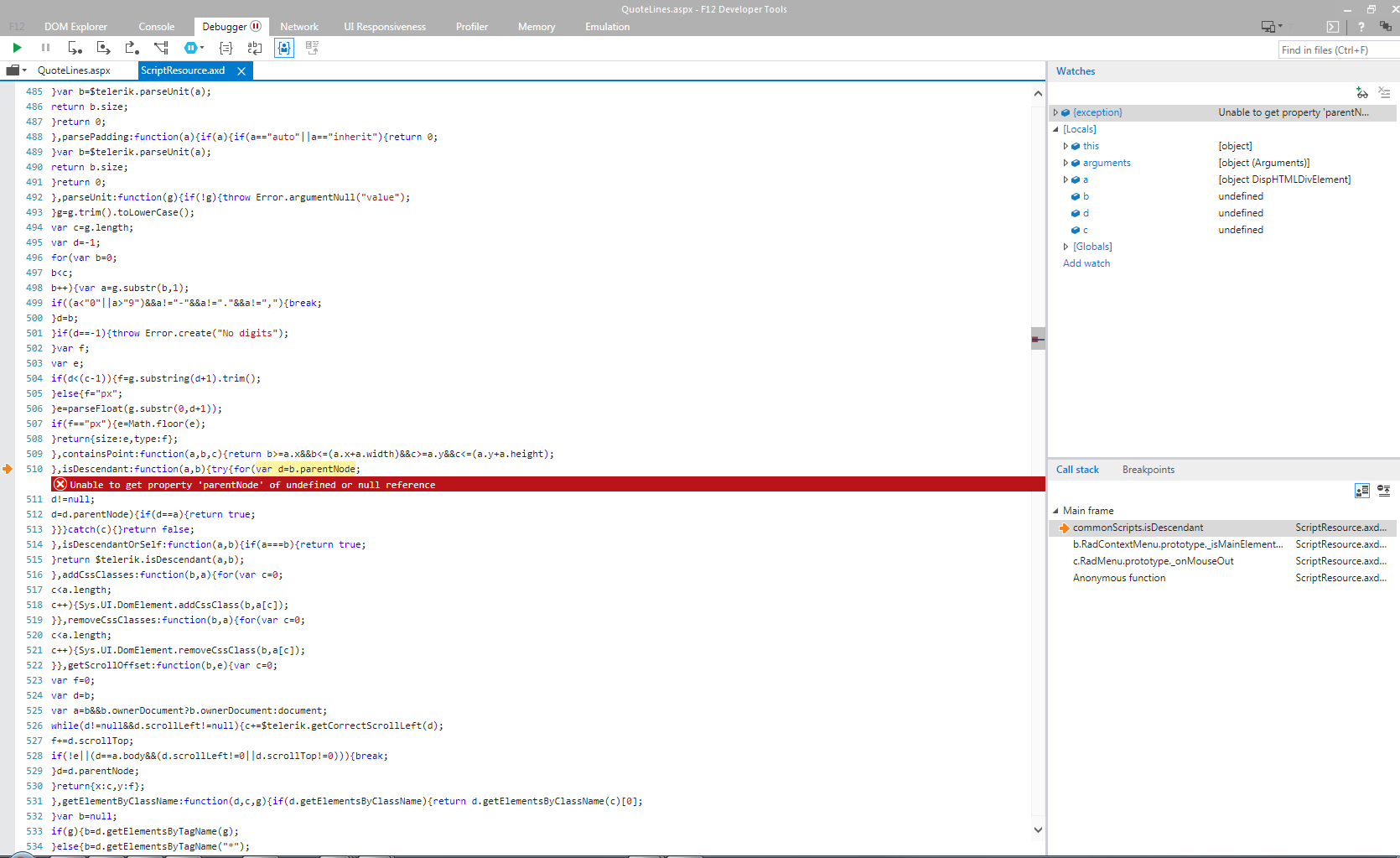1400x858 pixels.
Task: Click the Delete all watches icon
Action: [x=1384, y=93]
